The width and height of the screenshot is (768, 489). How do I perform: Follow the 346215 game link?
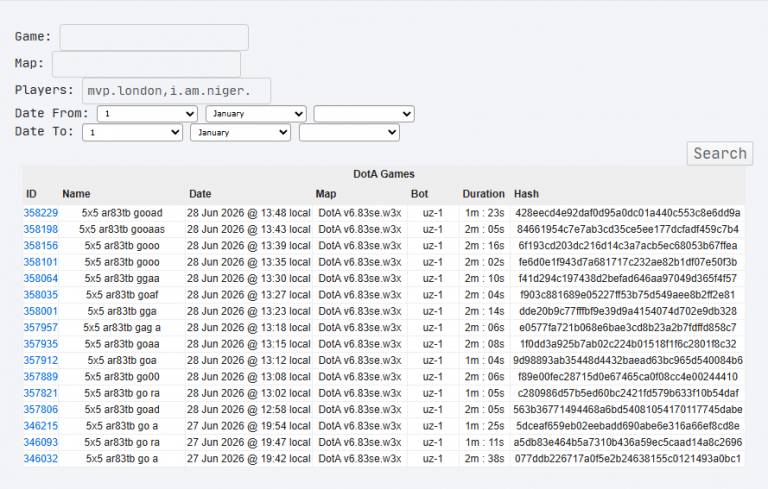(x=41, y=426)
